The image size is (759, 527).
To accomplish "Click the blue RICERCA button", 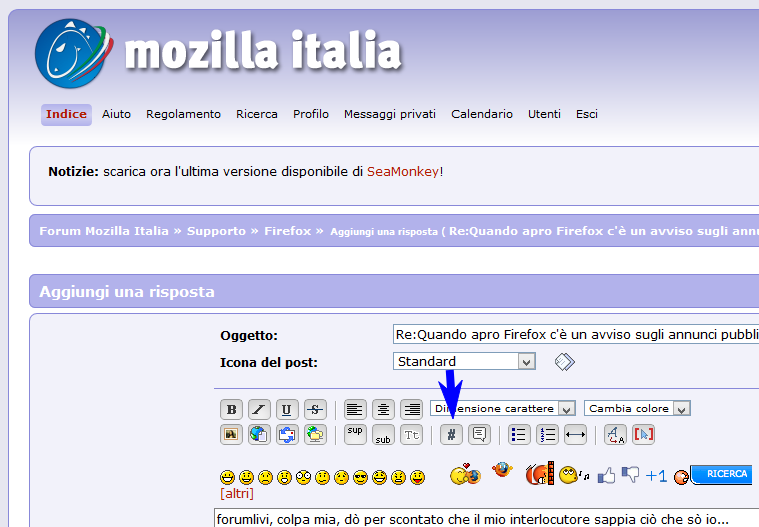I will coord(723,474).
